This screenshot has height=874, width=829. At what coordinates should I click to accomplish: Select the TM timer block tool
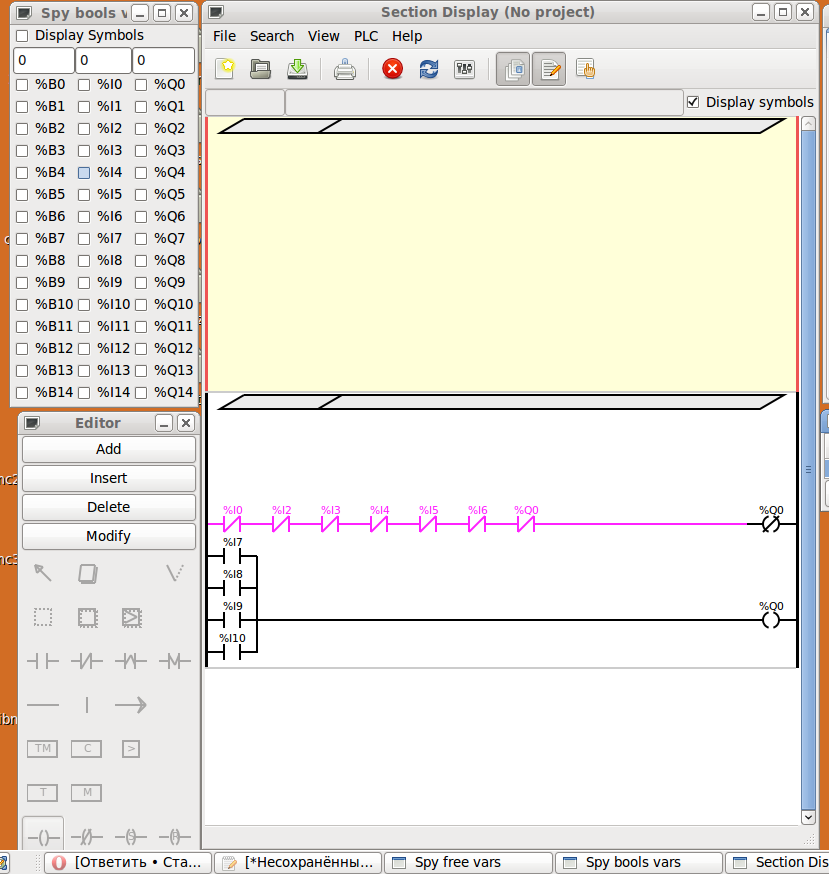coord(43,749)
